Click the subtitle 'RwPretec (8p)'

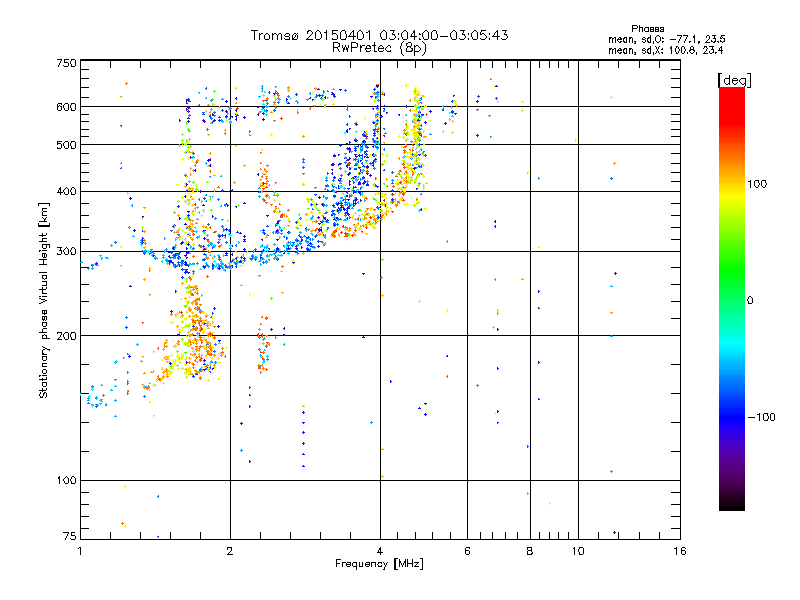[379, 48]
